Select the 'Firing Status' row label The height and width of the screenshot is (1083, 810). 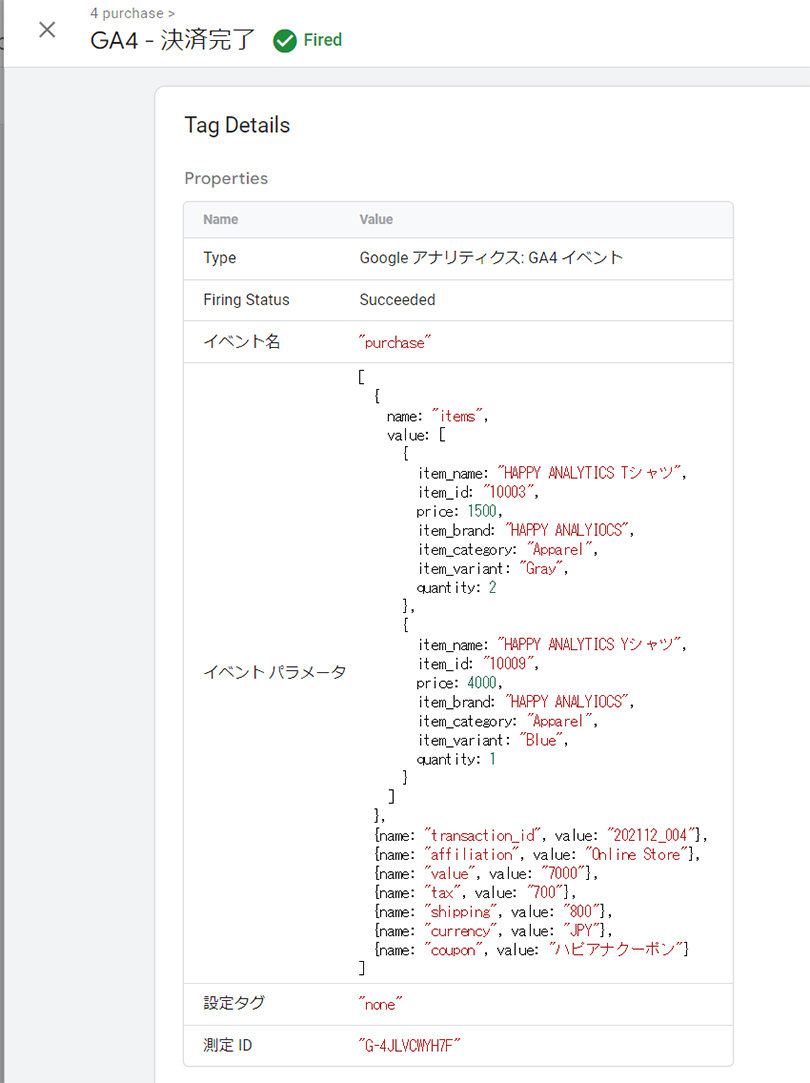[x=246, y=300]
